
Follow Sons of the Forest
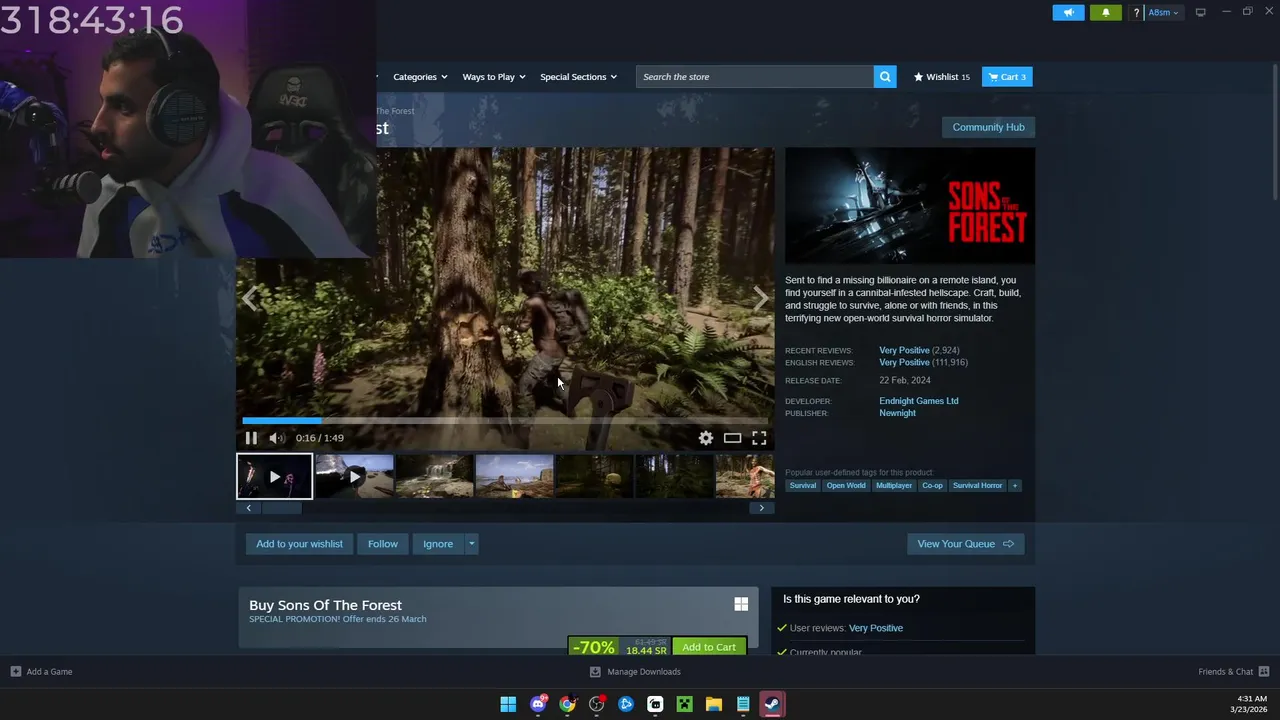coord(382,544)
